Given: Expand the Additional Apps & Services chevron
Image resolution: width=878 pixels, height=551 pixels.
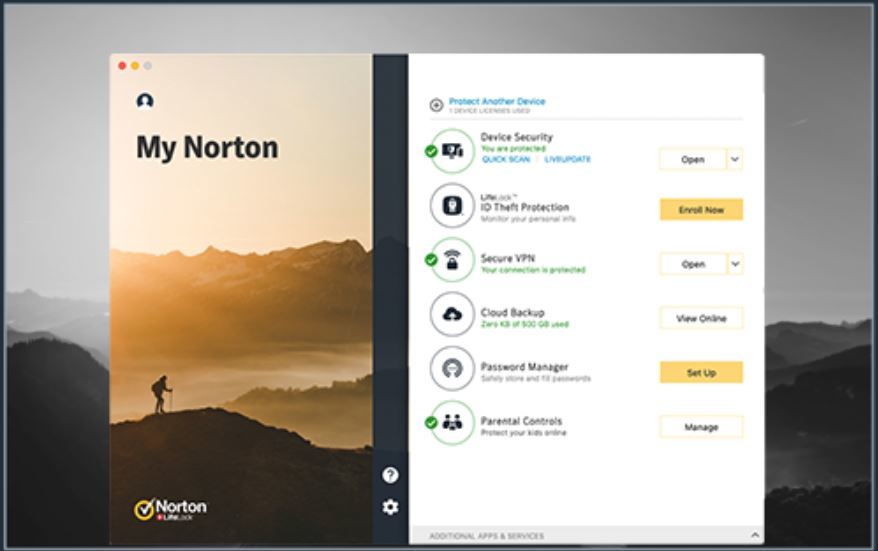Looking at the screenshot, I should [x=755, y=535].
